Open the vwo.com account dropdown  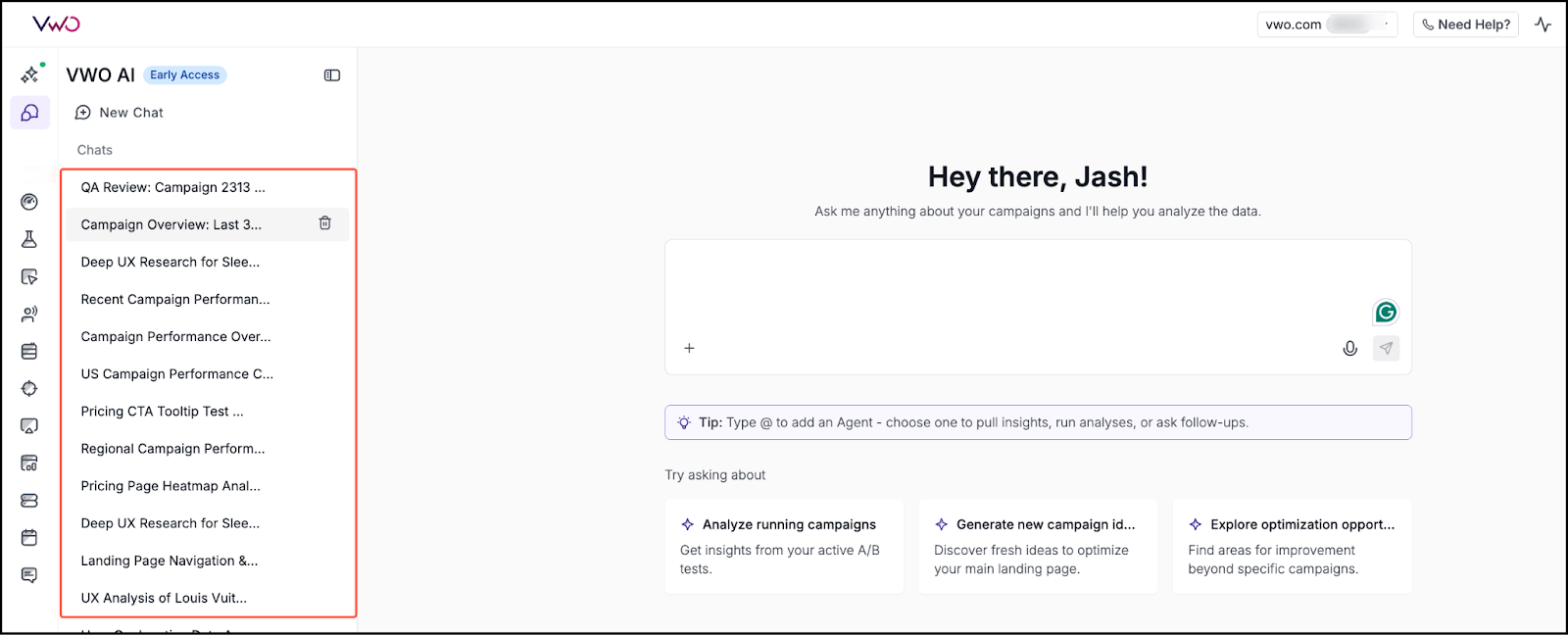[x=1327, y=24]
